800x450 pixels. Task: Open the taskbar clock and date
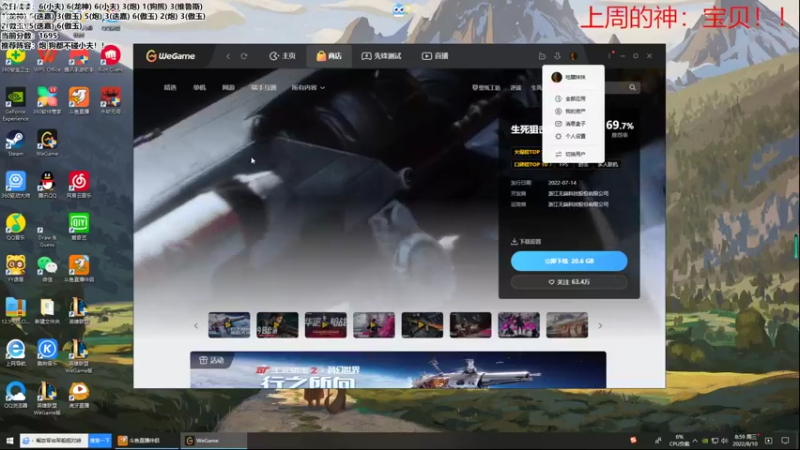point(745,440)
